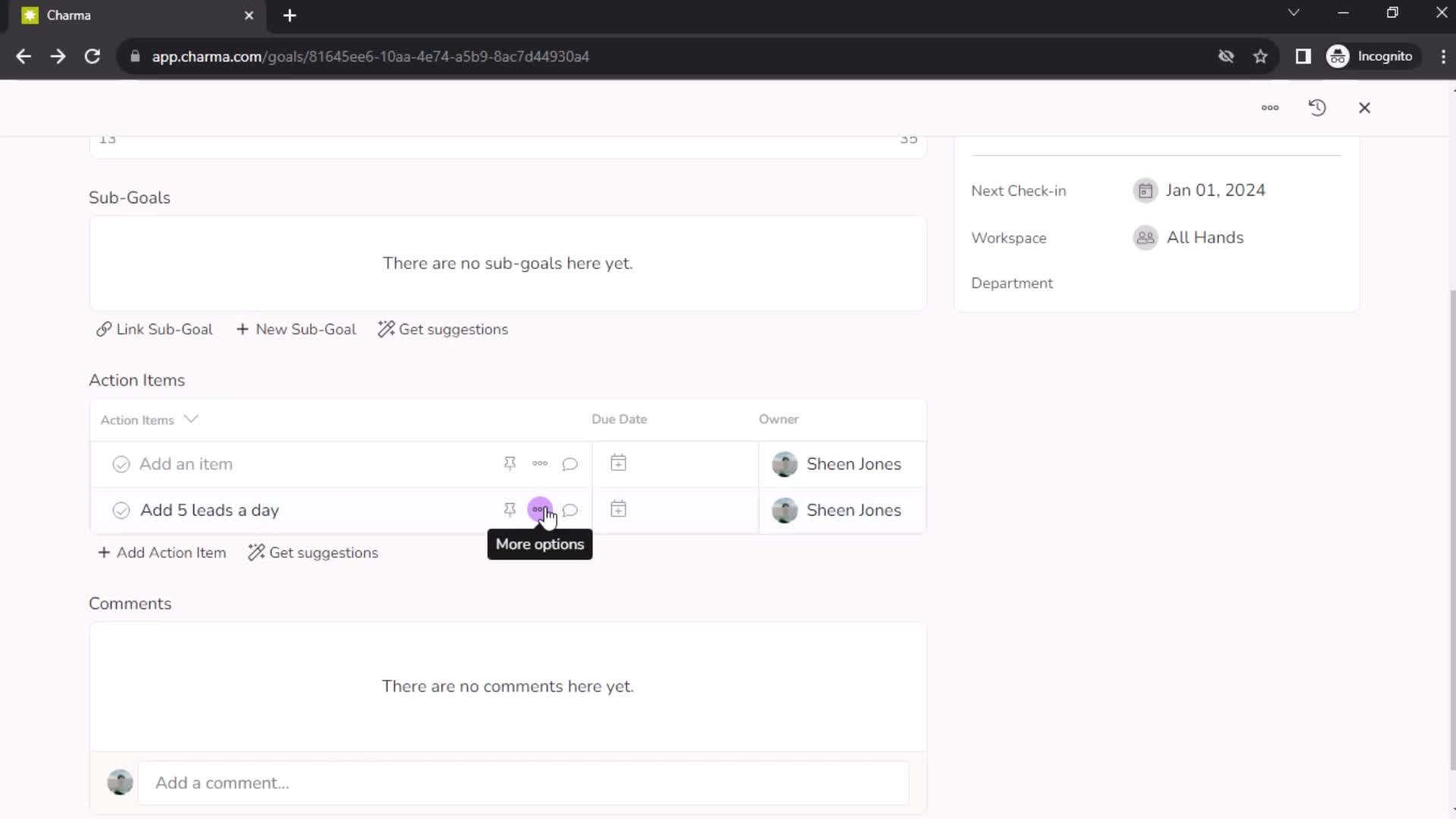The width and height of the screenshot is (1456, 819).
Task: Expand the Sub-Goals section link options
Action: tap(153, 329)
